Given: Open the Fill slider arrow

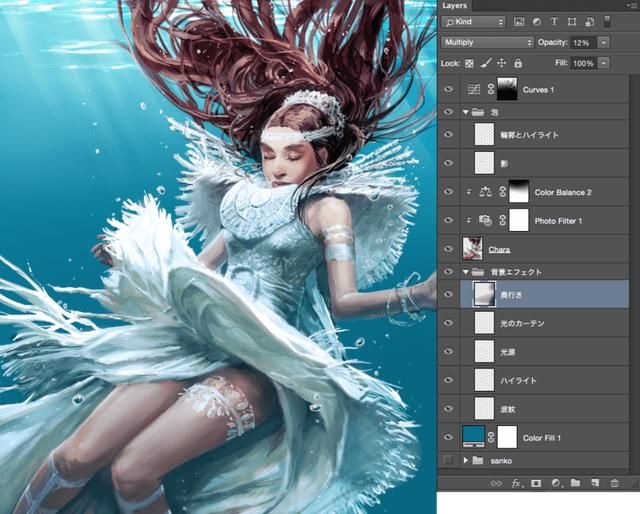Looking at the screenshot, I should 604,63.
